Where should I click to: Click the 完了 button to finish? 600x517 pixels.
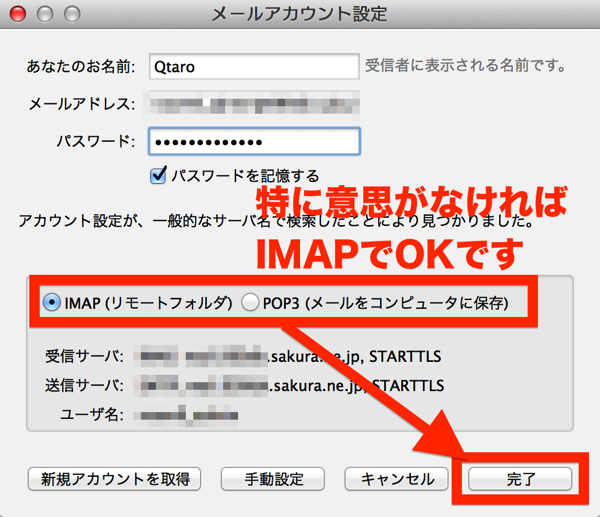coord(520,479)
